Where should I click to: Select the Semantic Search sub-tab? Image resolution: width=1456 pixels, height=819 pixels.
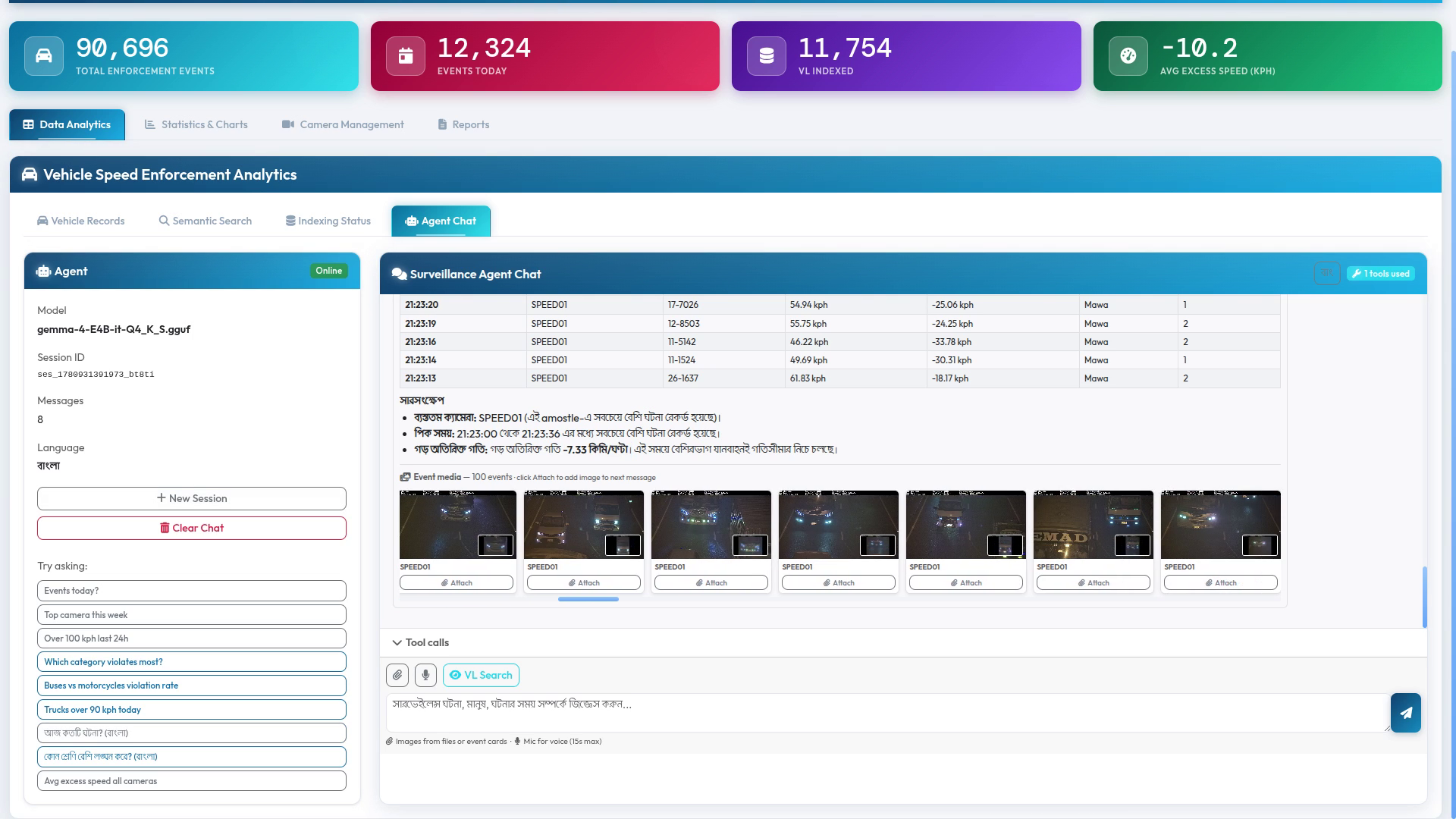tap(205, 221)
